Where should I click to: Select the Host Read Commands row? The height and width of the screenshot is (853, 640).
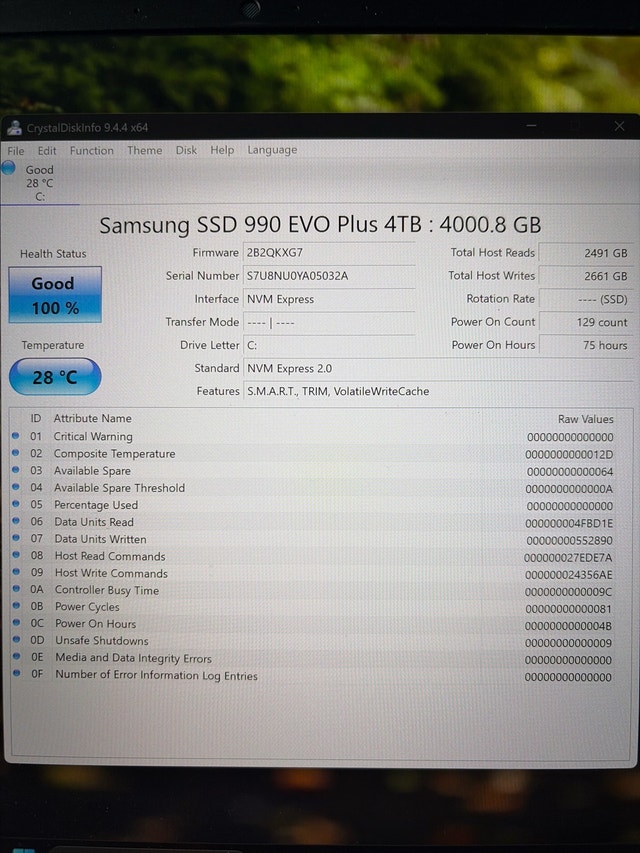pyautogui.click(x=314, y=557)
